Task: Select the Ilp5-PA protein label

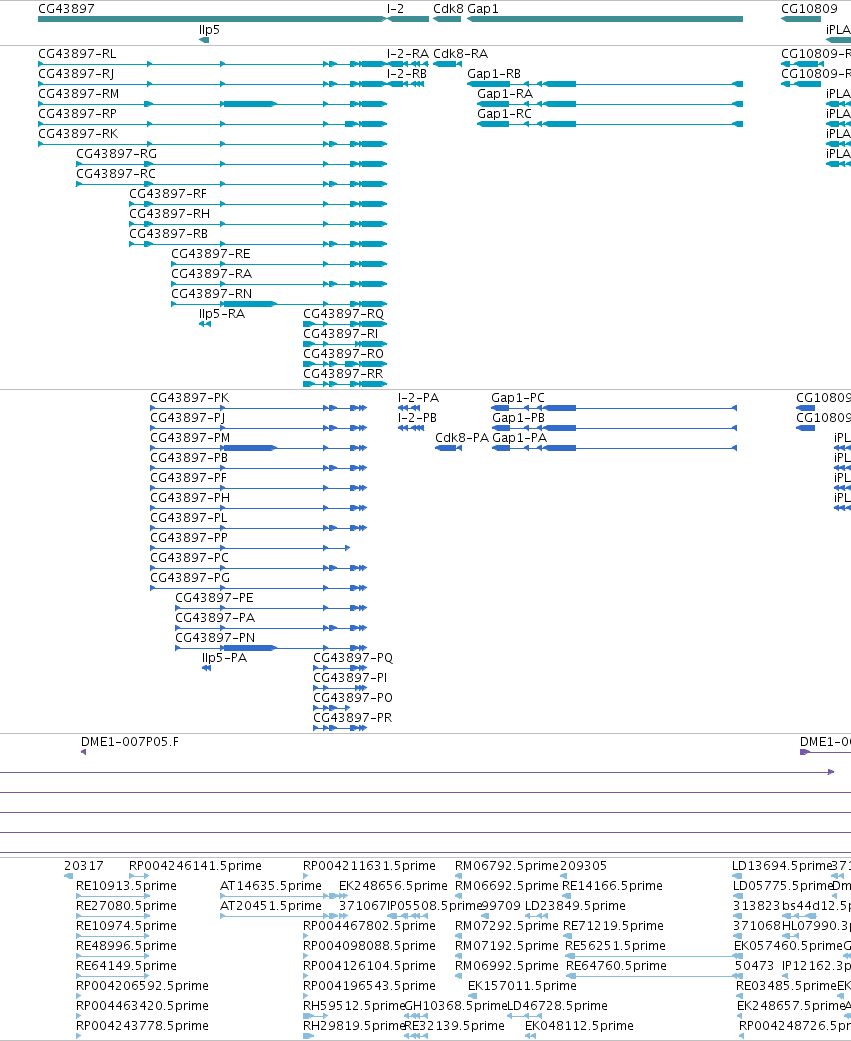Action: 224,657
